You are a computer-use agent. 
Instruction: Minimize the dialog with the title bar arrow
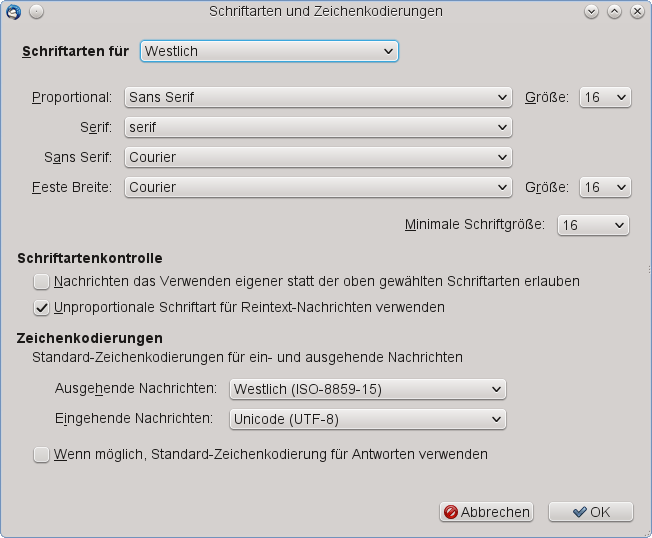pos(591,11)
